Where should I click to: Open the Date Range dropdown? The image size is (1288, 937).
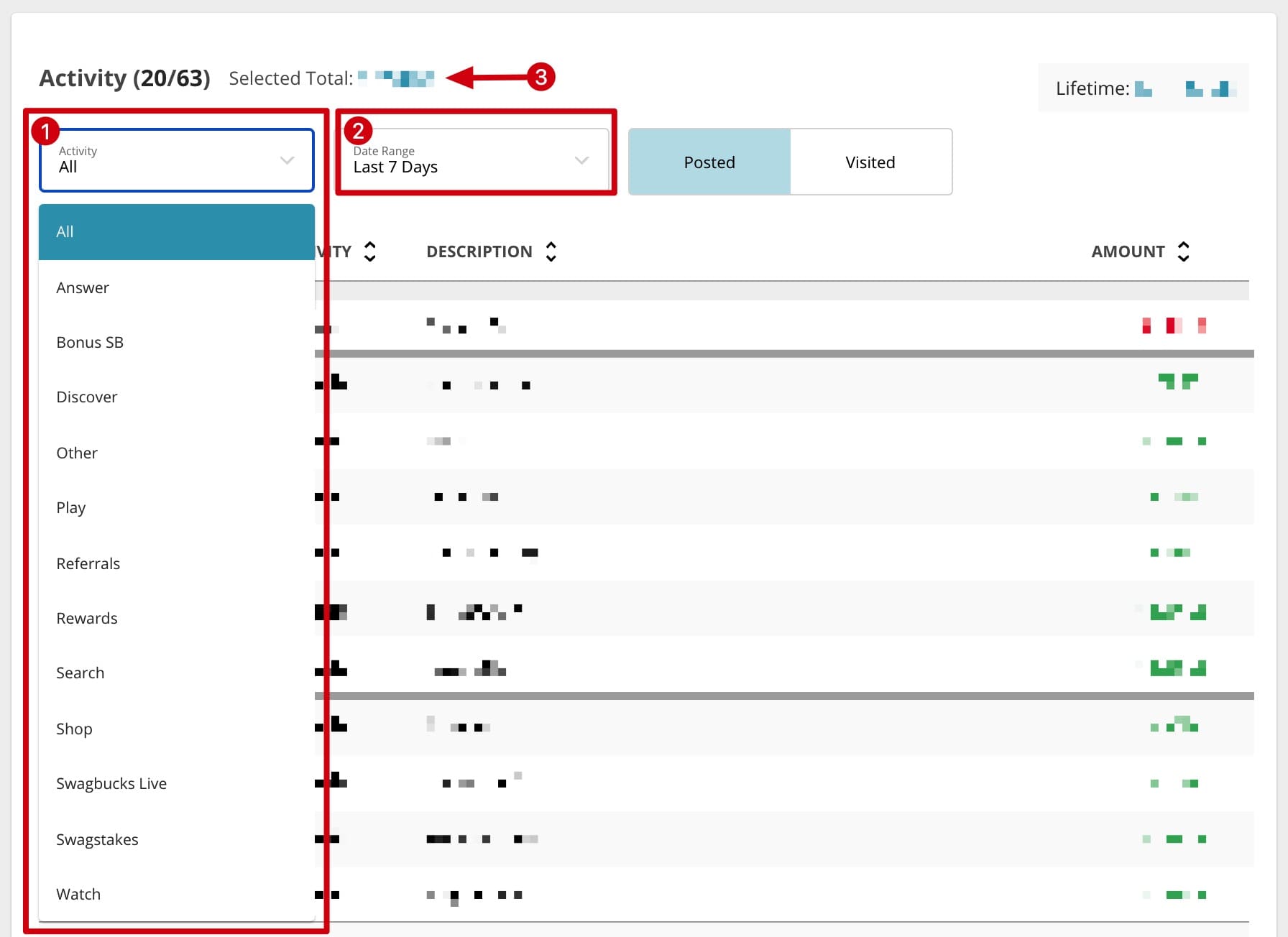(x=471, y=160)
